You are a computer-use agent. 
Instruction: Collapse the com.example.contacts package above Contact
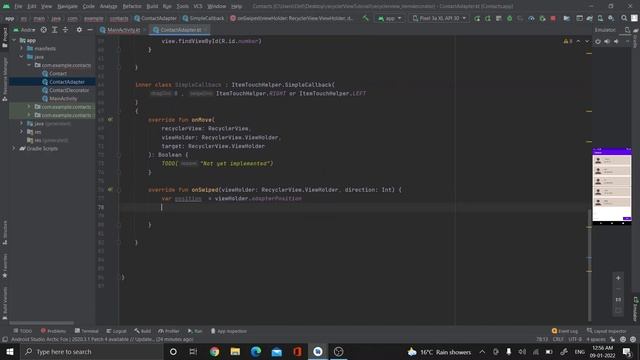[29, 65]
